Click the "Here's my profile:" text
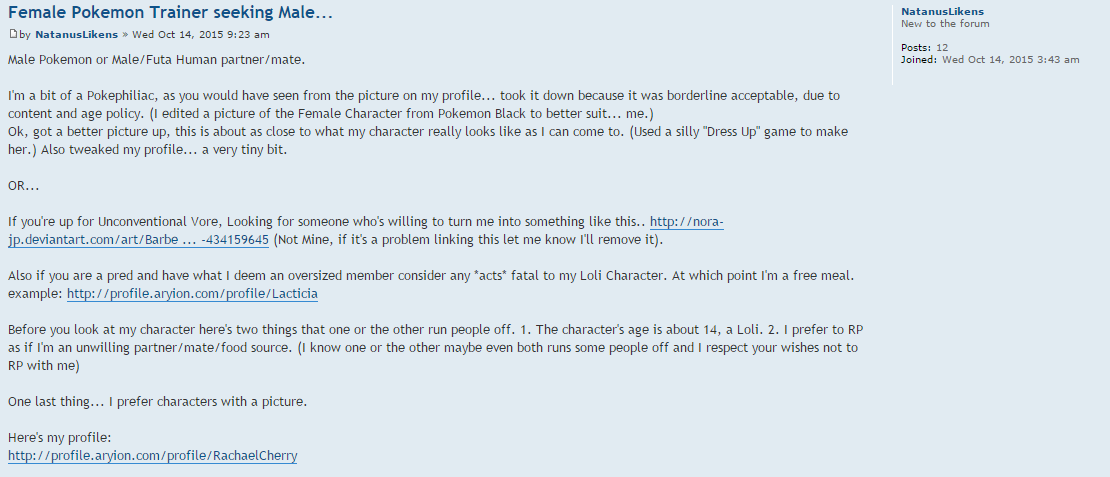Screen dimensions: 1110x477 (57, 438)
